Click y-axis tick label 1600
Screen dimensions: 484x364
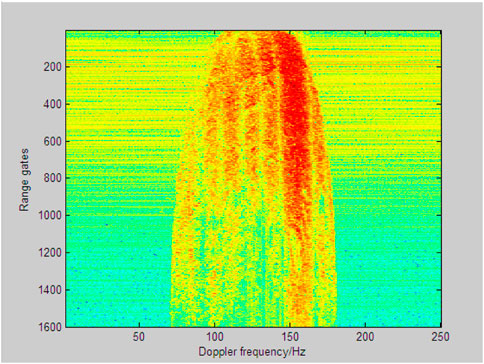pyautogui.click(x=50, y=327)
